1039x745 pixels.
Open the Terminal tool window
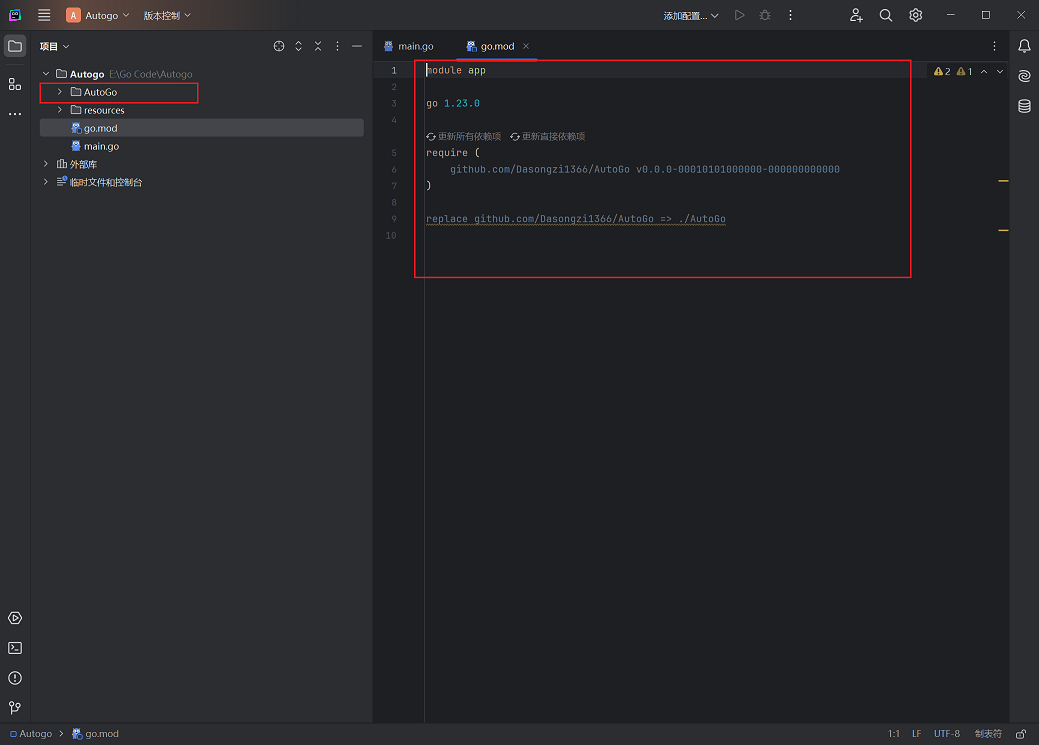15,648
